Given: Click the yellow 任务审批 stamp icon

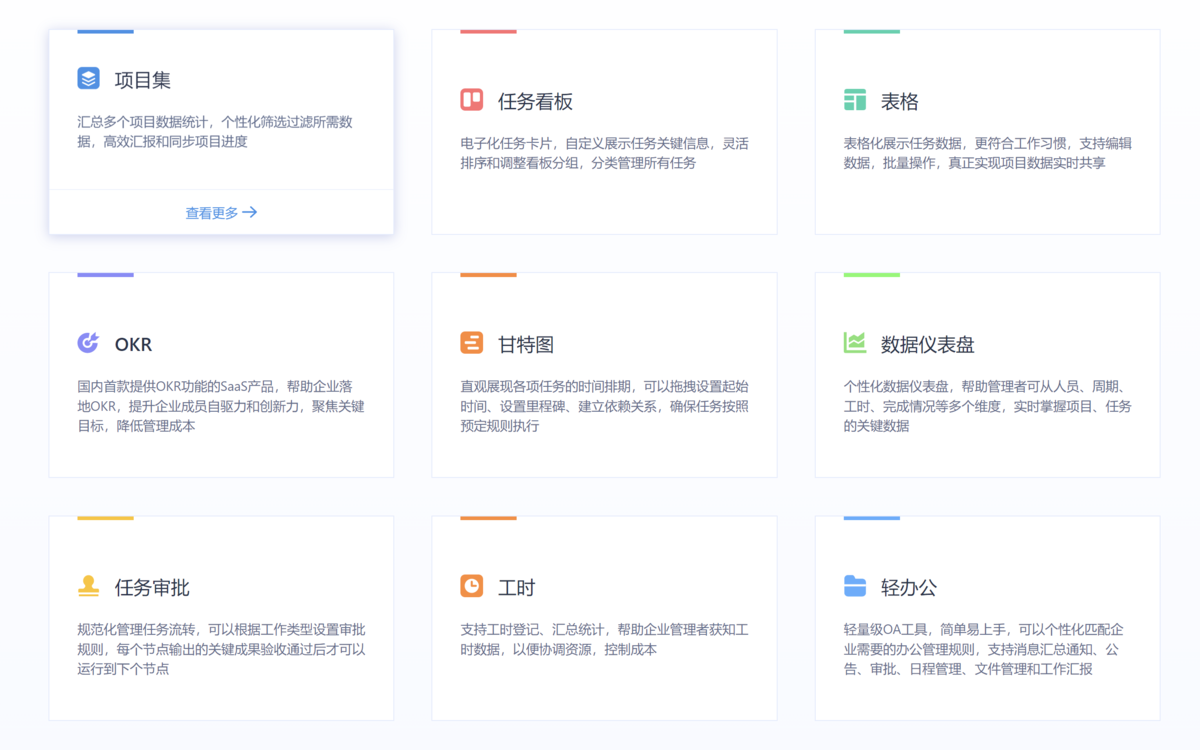Looking at the screenshot, I should [x=88, y=586].
